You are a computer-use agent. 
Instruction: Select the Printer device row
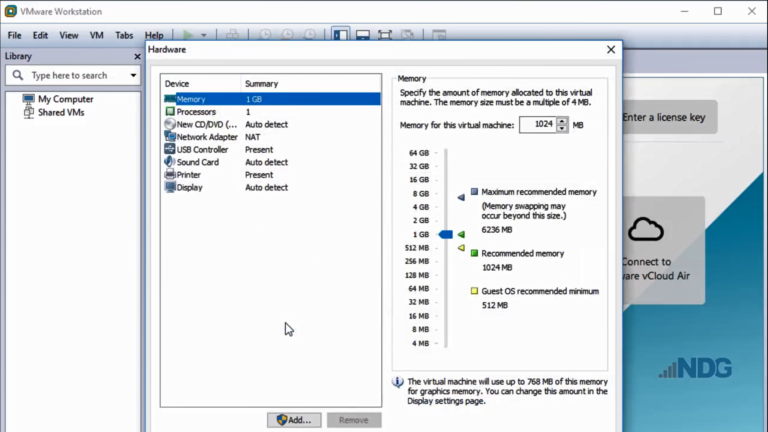(272, 175)
